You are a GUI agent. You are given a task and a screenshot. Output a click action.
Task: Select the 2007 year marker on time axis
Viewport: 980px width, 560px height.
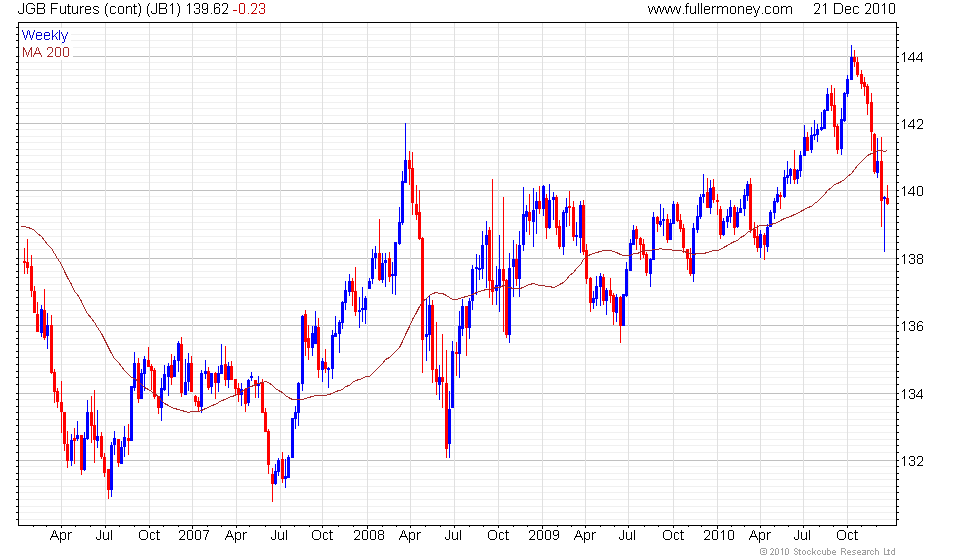(192, 535)
